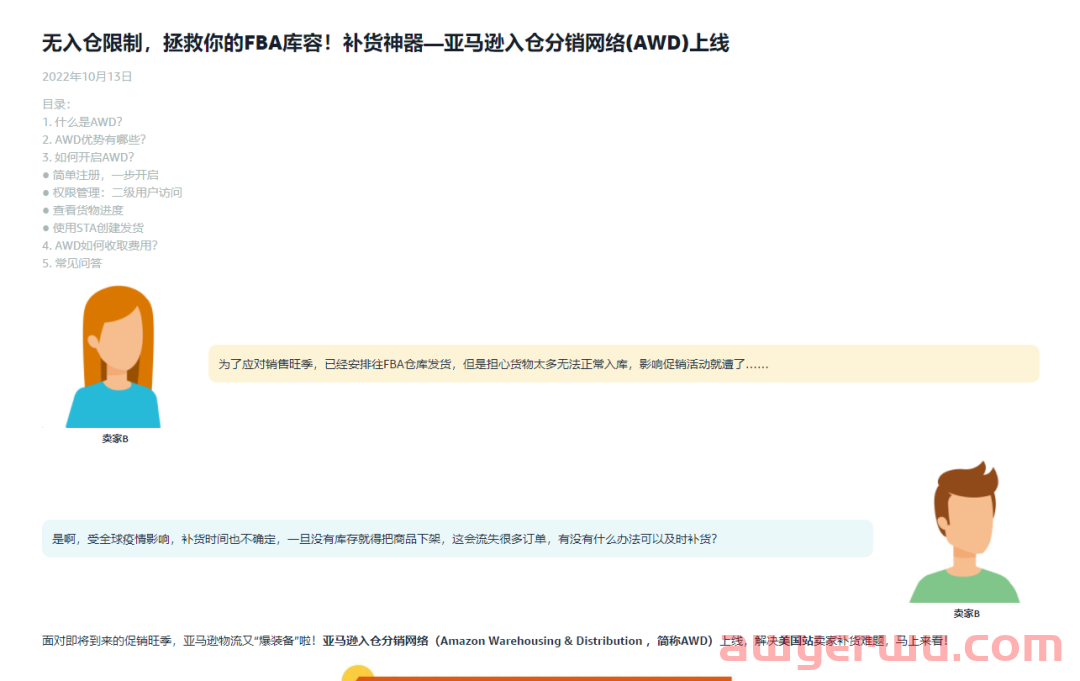The width and height of the screenshot is (1080, 681).
Task: Click the phrase 面对即将到来的促销旺季
Action: tap(107, 641)
